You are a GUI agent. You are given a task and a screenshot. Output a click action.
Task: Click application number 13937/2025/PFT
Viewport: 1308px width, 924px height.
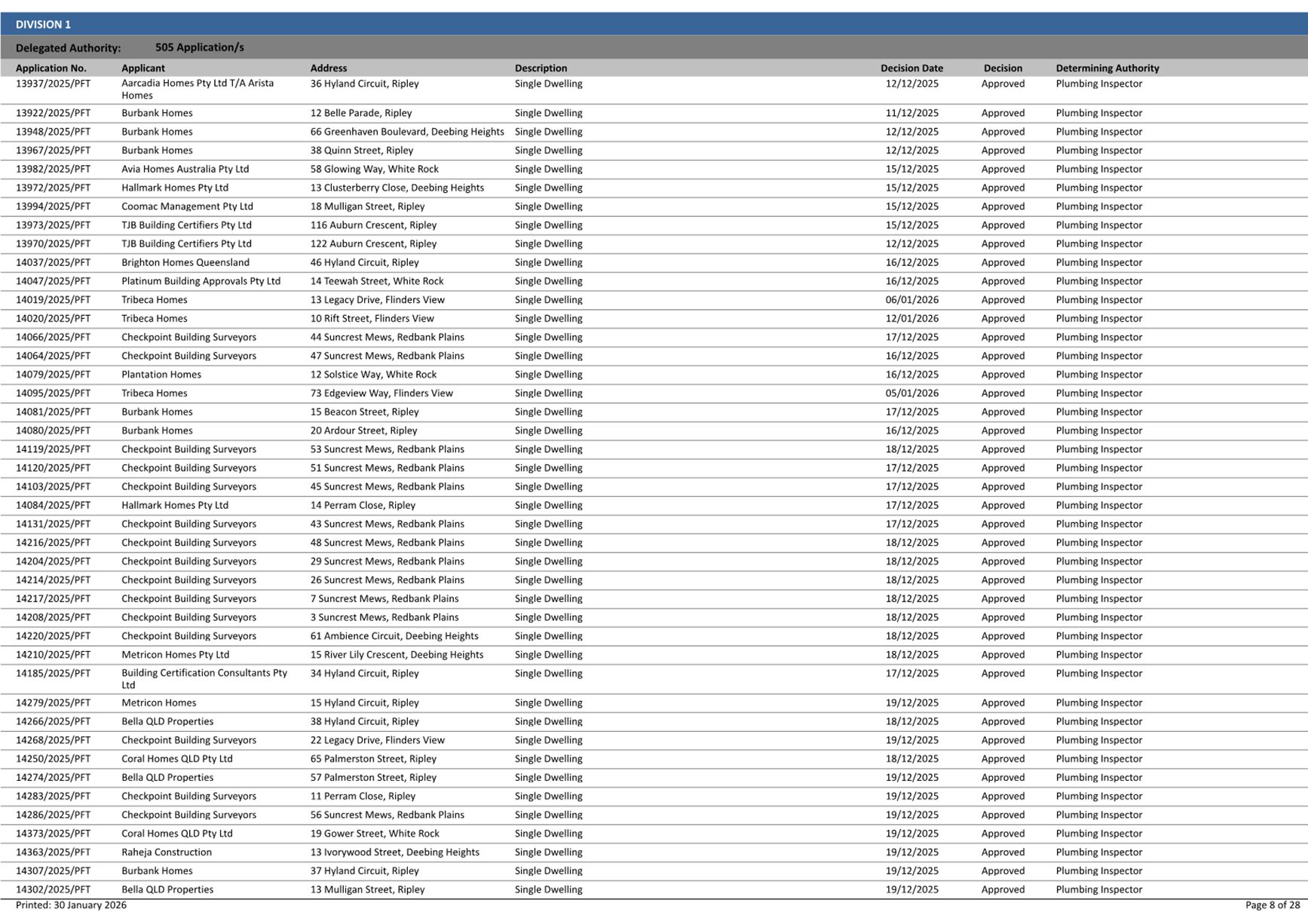53,84
